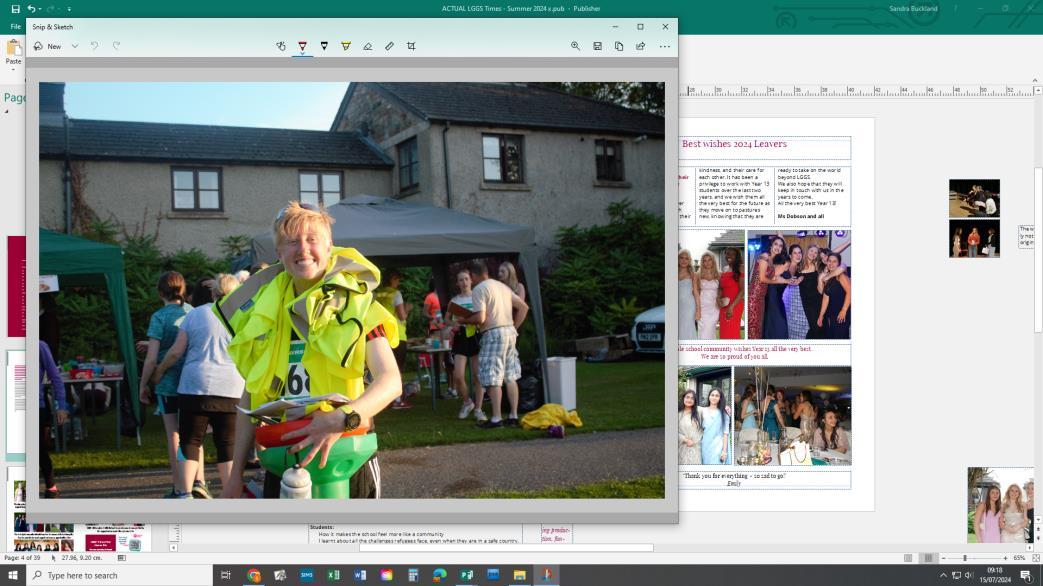Open SIMS from the taskbar
This screenshot has width=1043, height=586.
click(307, 575)
